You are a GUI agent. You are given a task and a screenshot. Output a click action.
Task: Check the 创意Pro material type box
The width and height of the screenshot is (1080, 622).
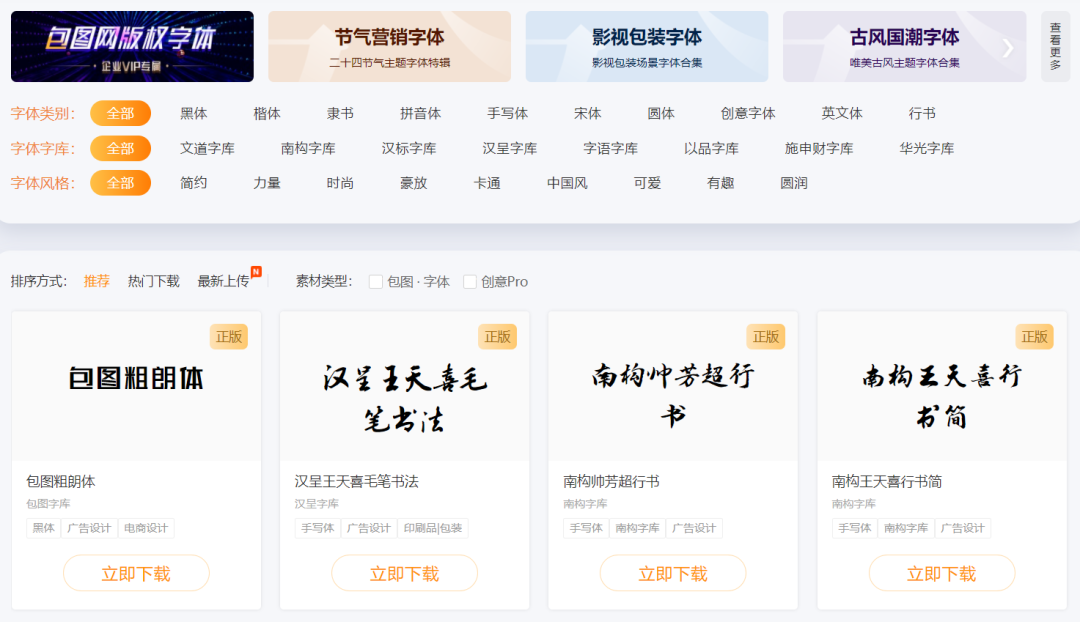click(x=470, y=282)
